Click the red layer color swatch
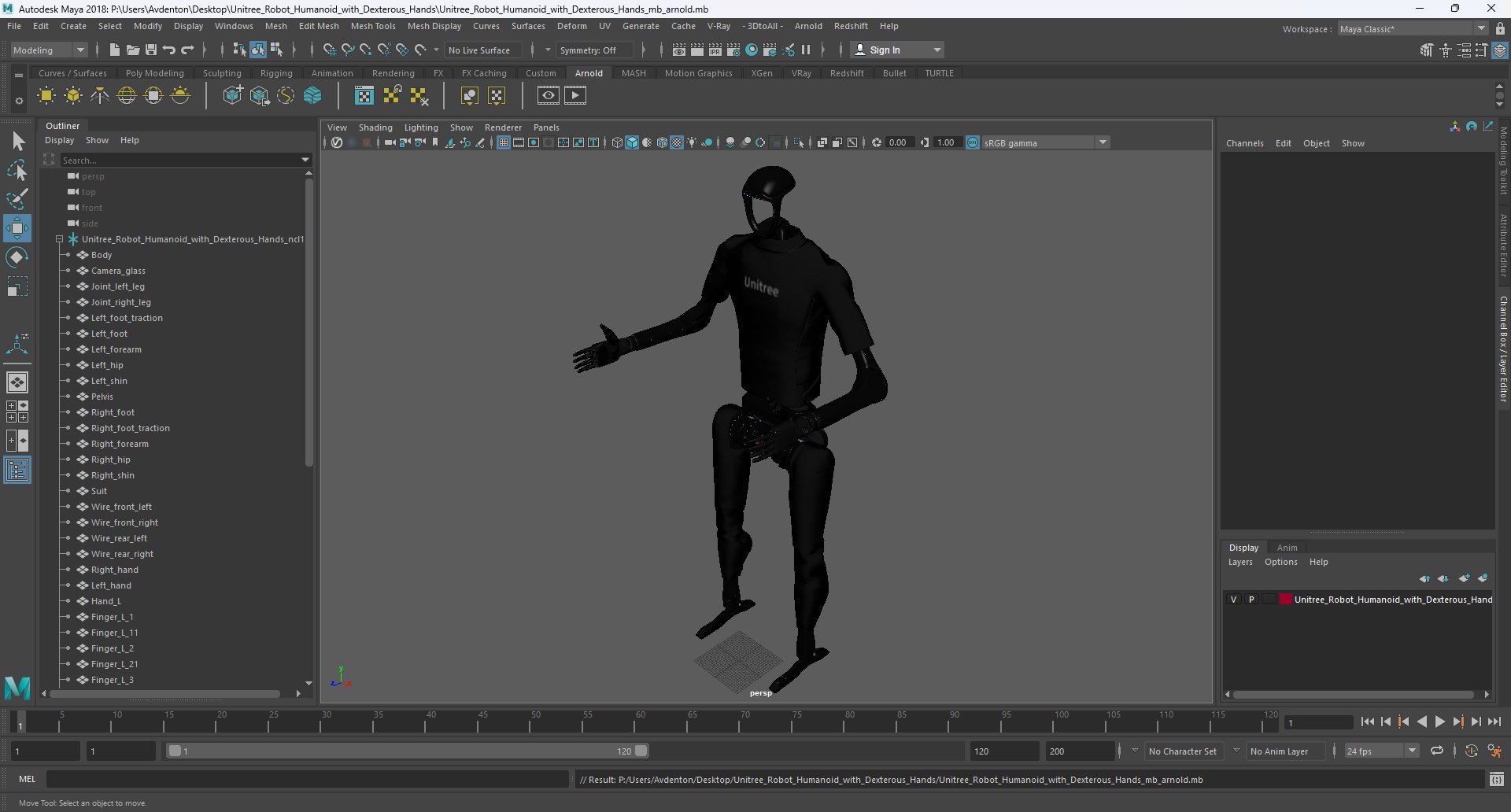The image size is (1511, 812). point(1286,600)
